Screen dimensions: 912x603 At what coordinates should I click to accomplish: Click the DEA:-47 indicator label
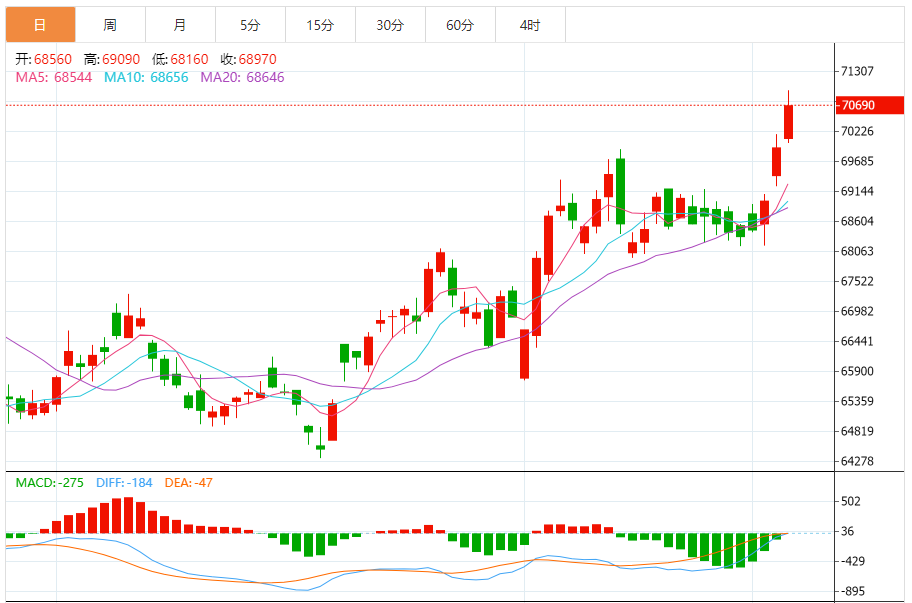pos(188,483)
